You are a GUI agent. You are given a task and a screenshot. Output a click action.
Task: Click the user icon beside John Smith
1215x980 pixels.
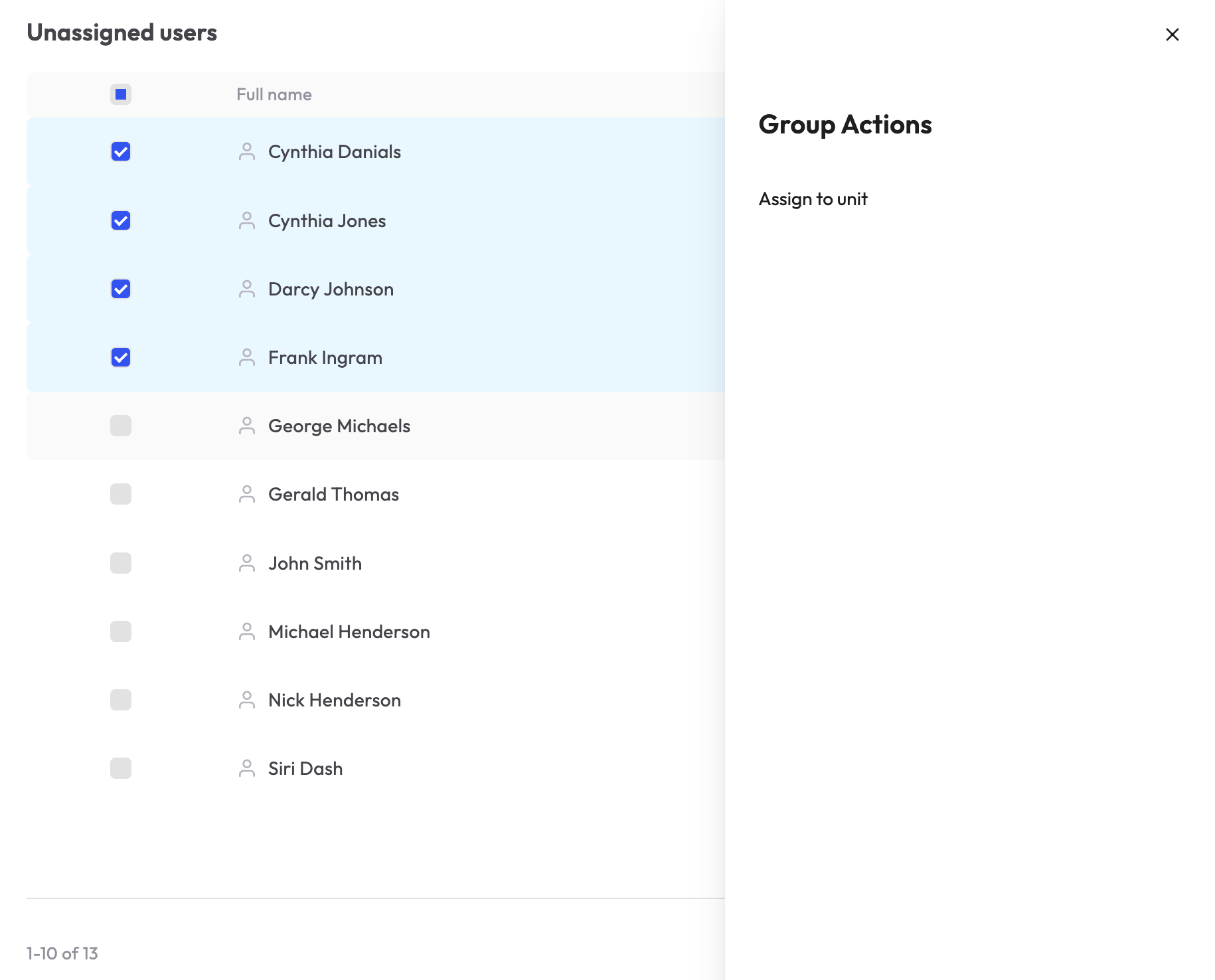click(247, 563)
